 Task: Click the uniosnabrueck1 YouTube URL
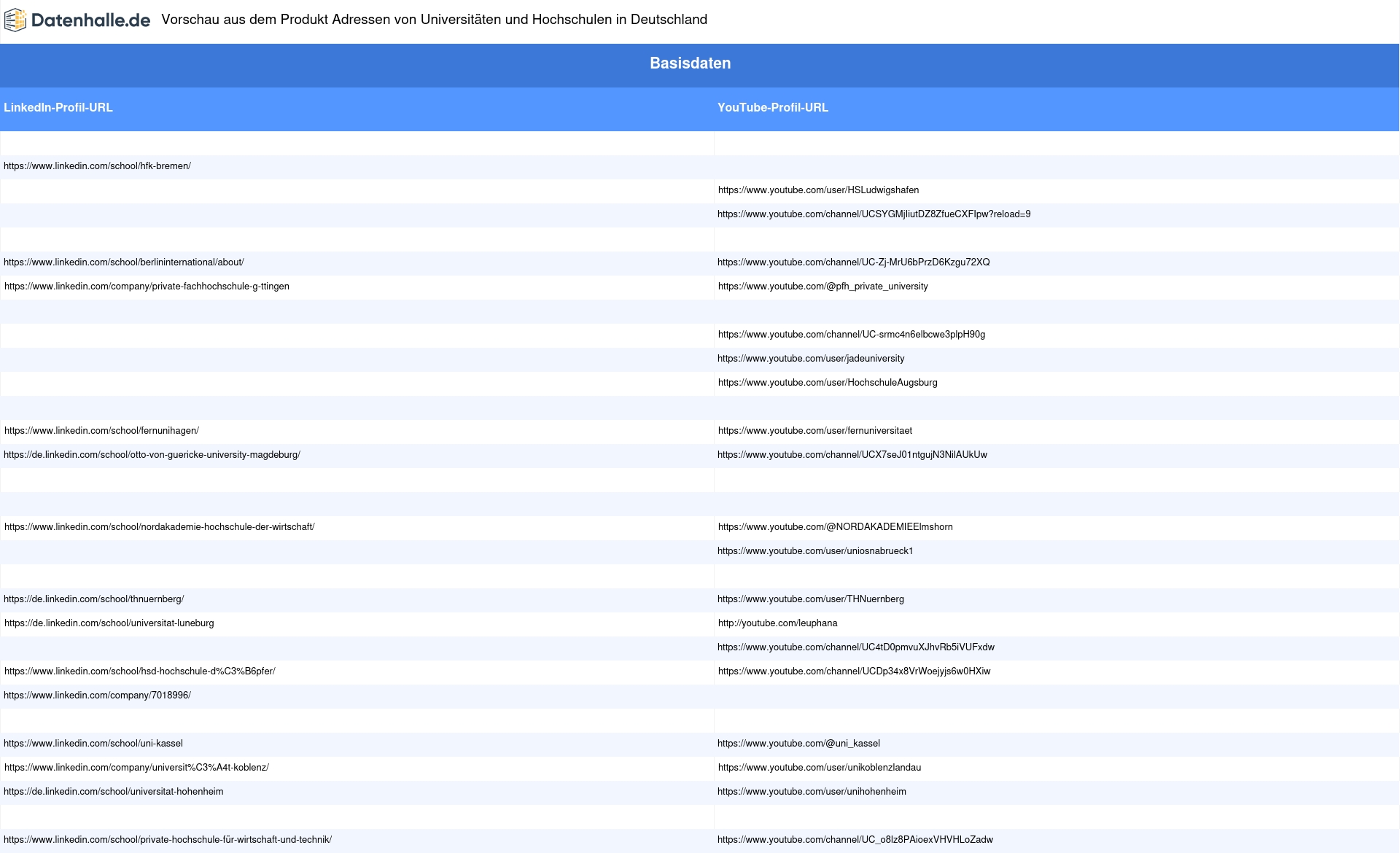pyautogui.click(x=815, y=551)
